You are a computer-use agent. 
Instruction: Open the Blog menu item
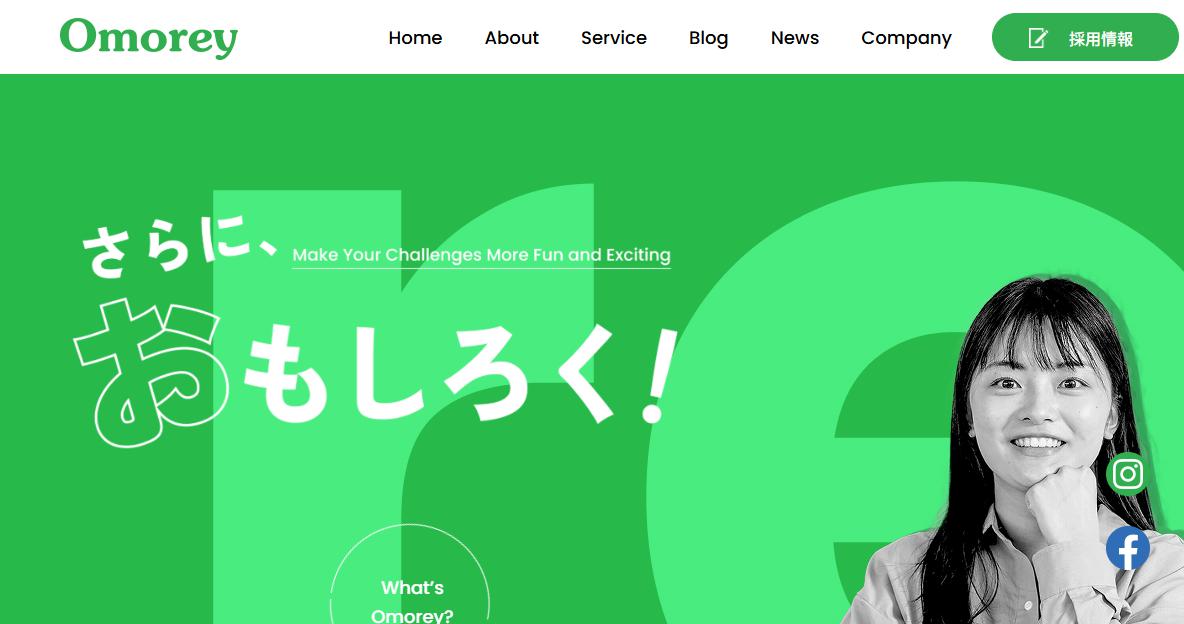pos(708,38)
